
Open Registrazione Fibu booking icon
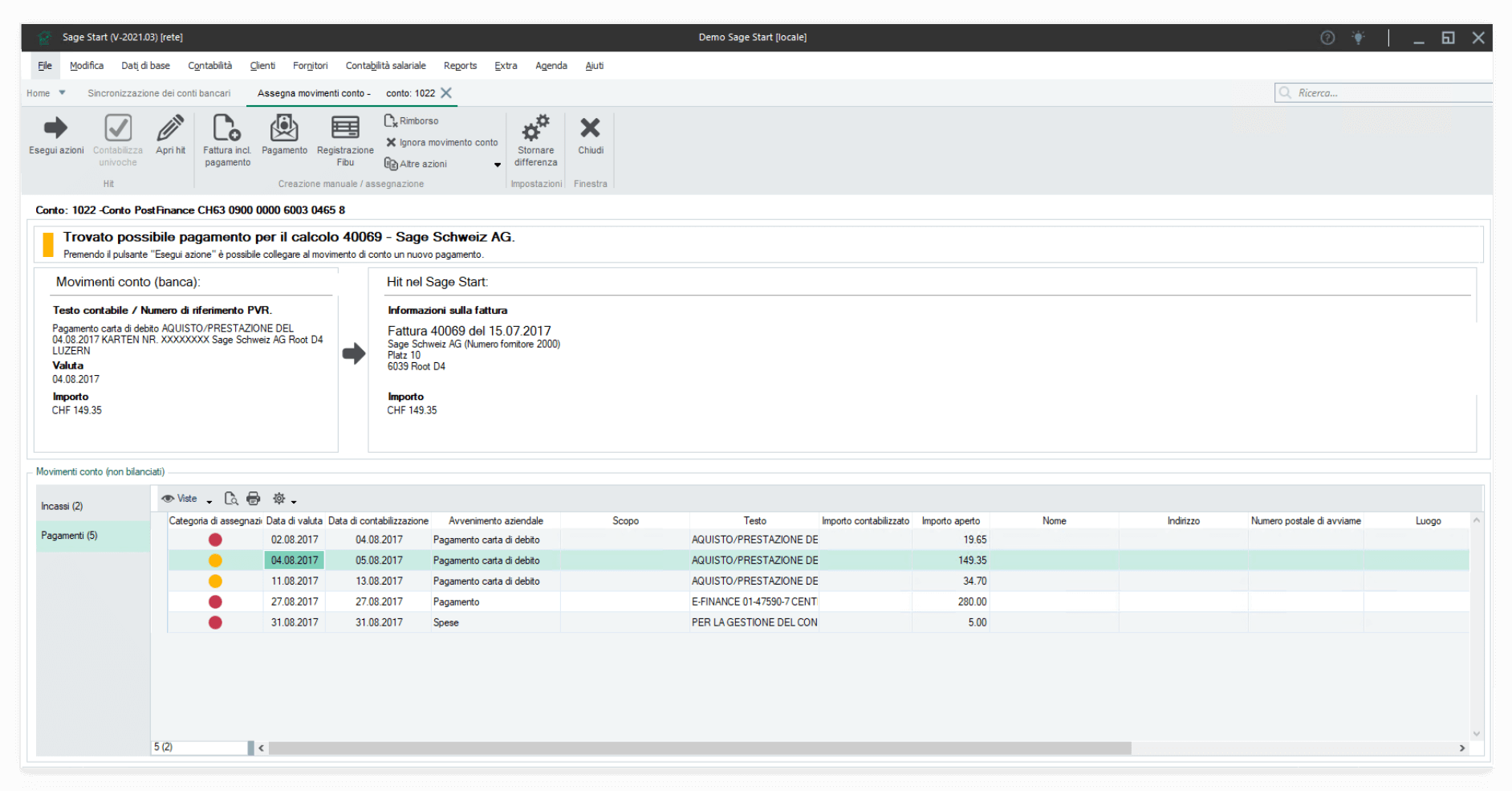345,128
